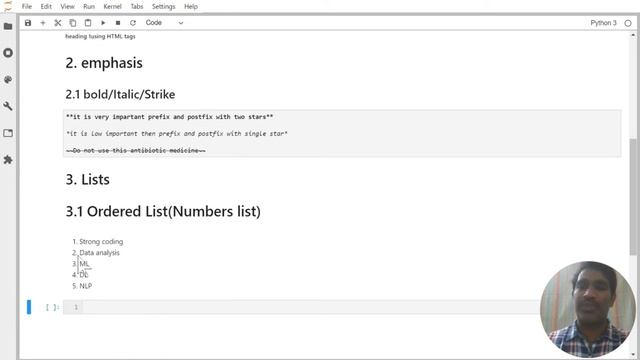
Task: Click the '2.1 bold/Italic/Strike' heading
Action: coord(120,94)
